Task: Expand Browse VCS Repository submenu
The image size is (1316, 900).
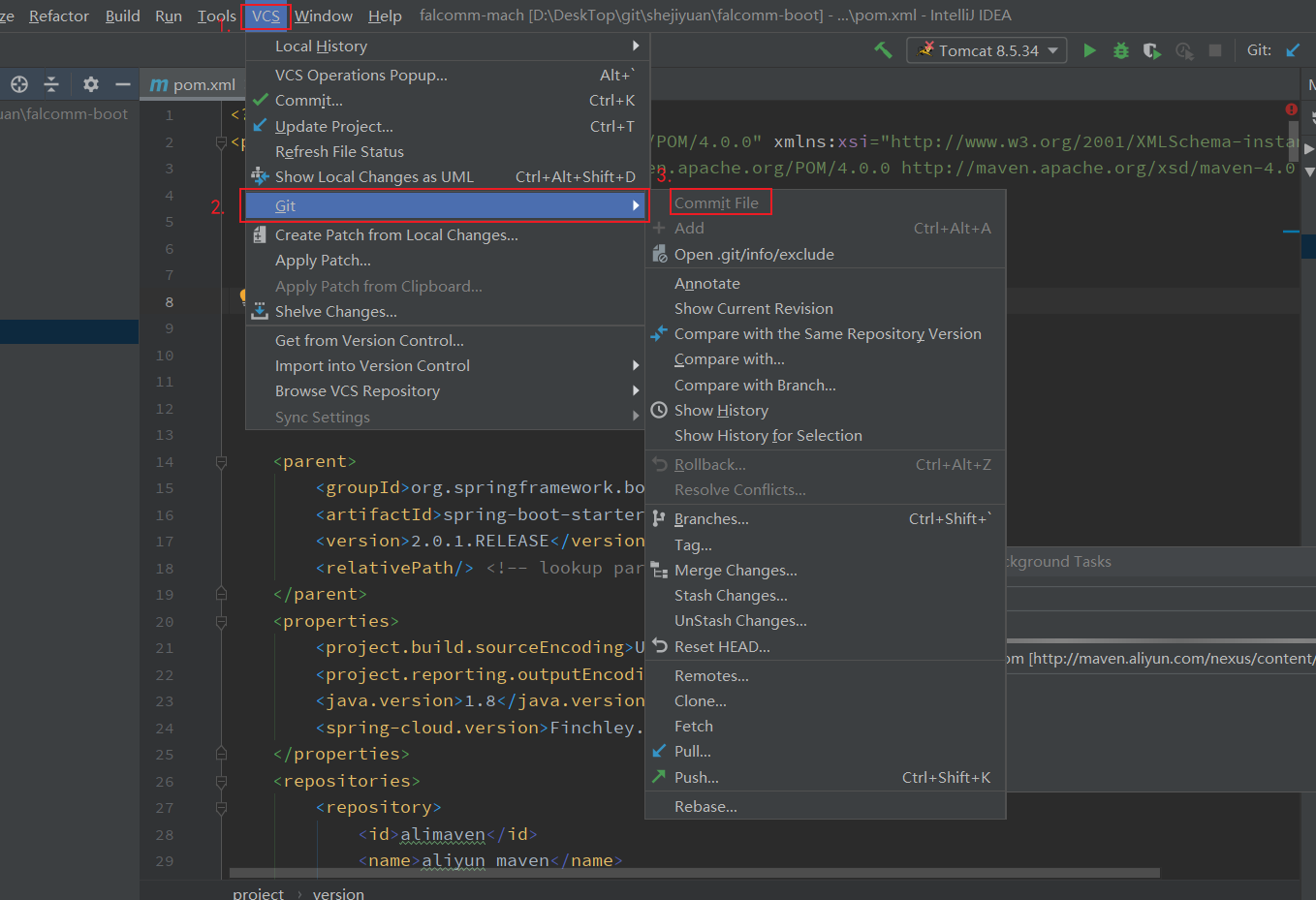Action: click(x=447, y=390)
